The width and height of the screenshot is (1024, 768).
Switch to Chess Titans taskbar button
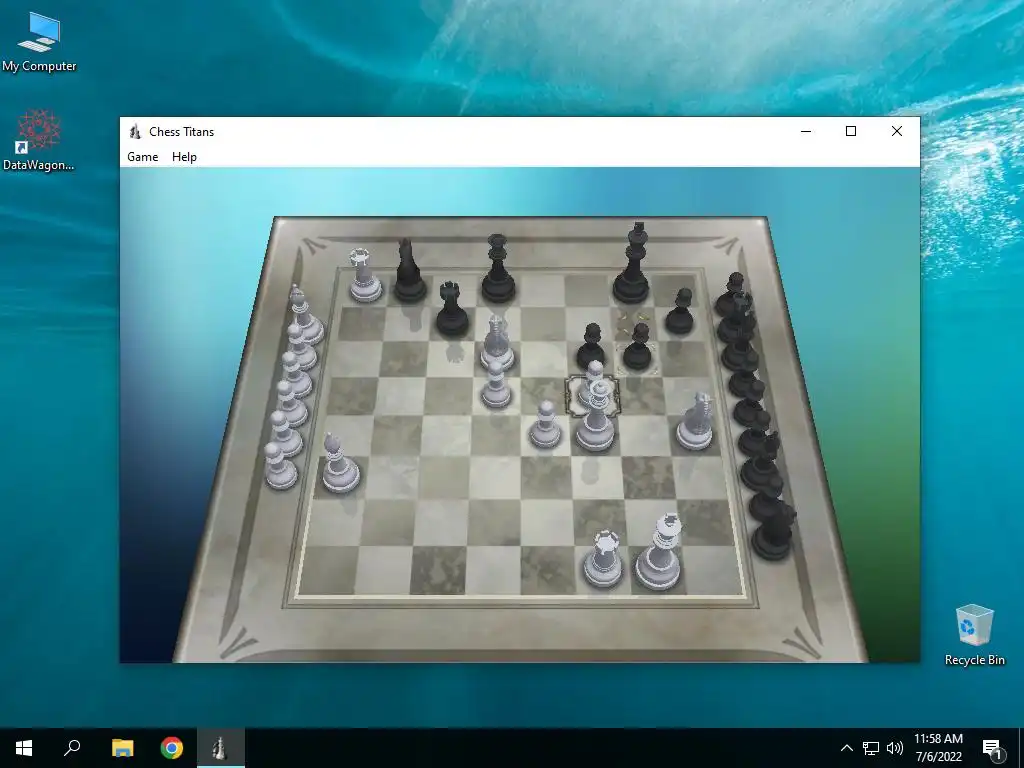[x=221, y=748]
